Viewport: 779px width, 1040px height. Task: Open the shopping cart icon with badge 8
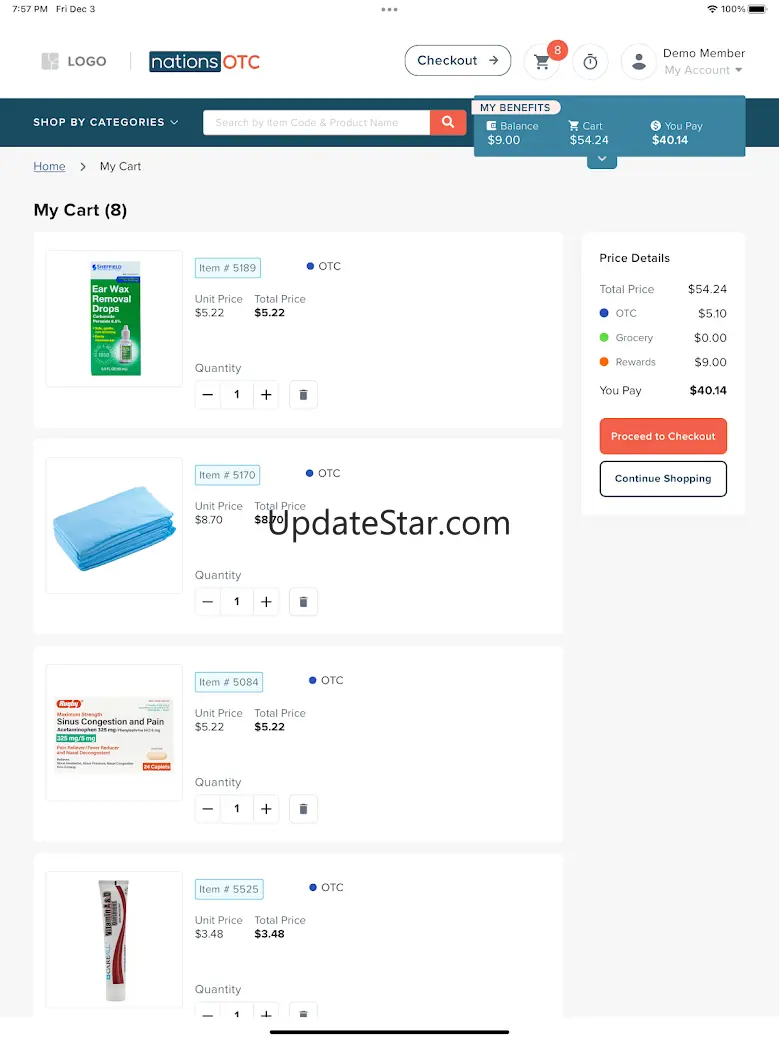542,62
